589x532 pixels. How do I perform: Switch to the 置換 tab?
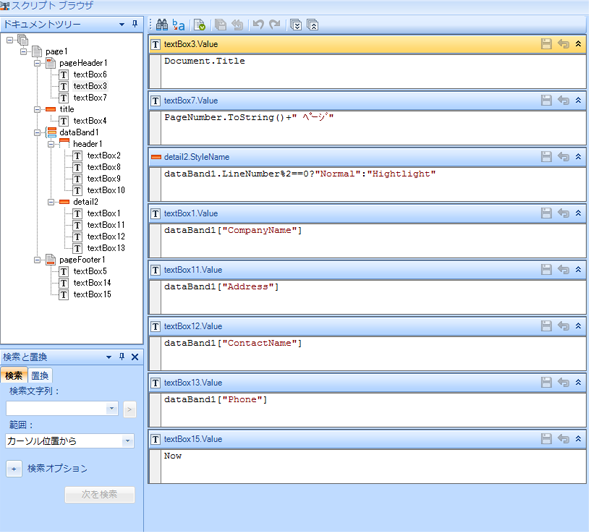(40, 375)
